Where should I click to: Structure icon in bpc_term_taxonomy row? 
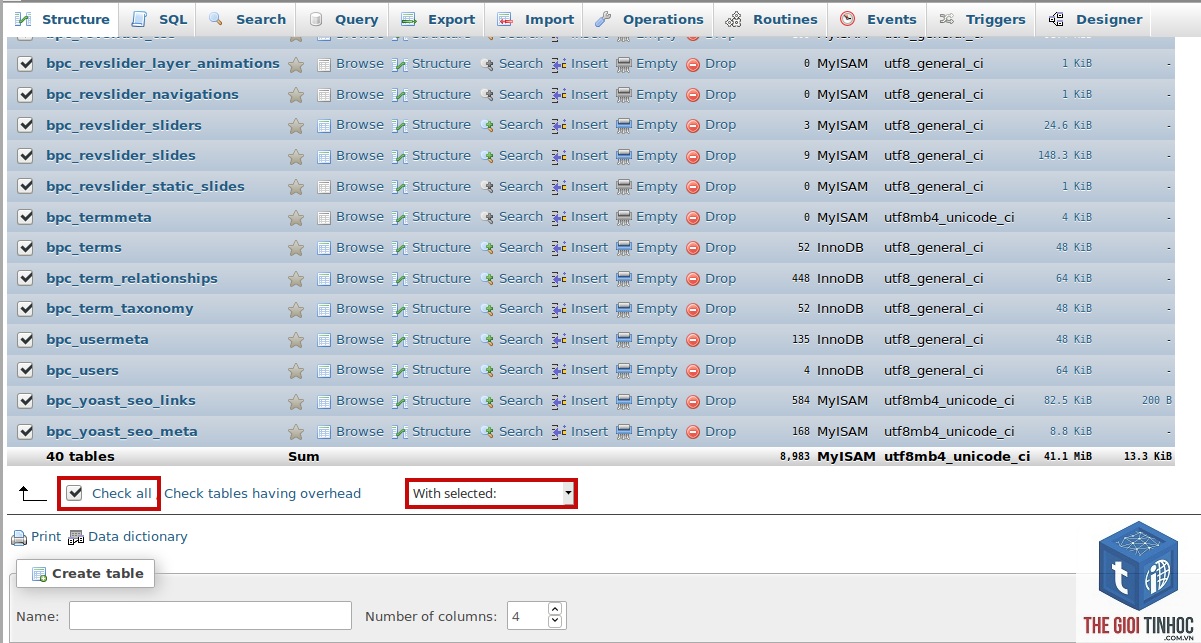[400, 309]
